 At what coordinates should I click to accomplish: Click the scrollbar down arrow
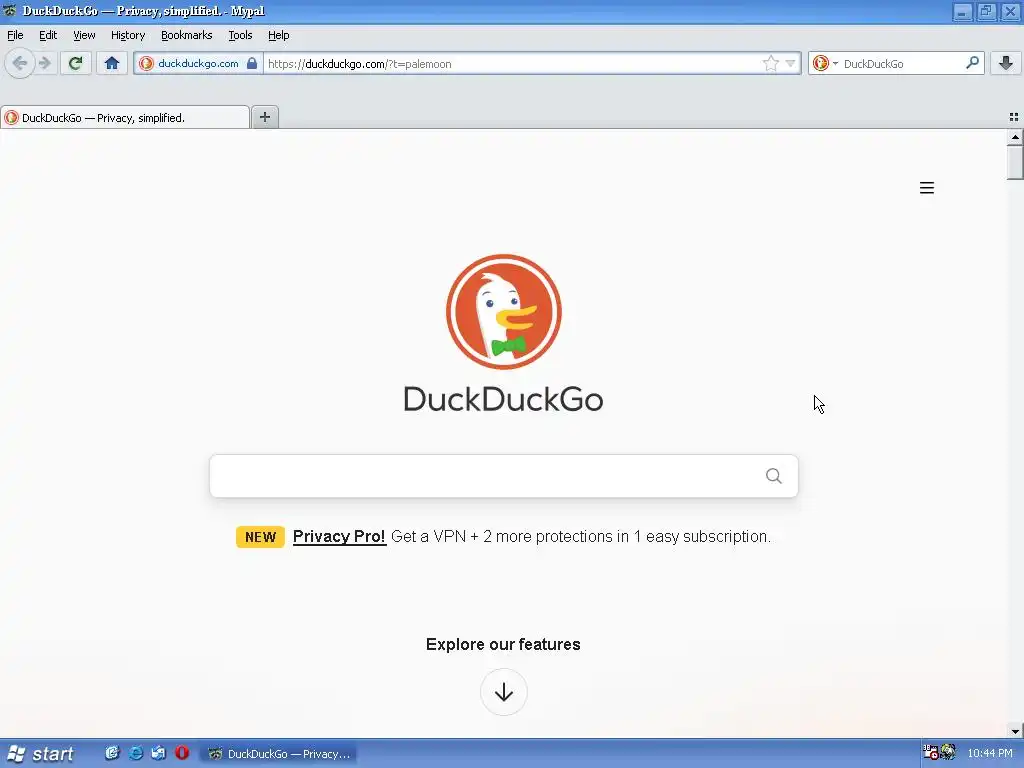coord(1015,731)
